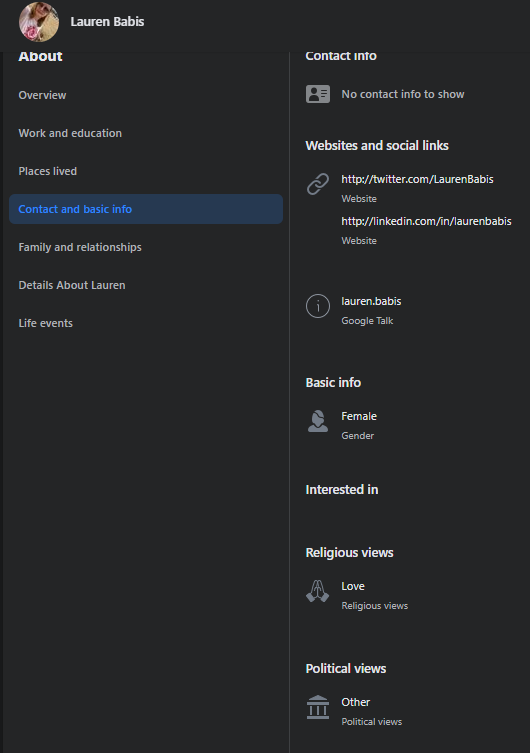530x753 pixels.
Task: Open the linkedin.com/in/laurenbabis link
Action: tap(426, 221)
